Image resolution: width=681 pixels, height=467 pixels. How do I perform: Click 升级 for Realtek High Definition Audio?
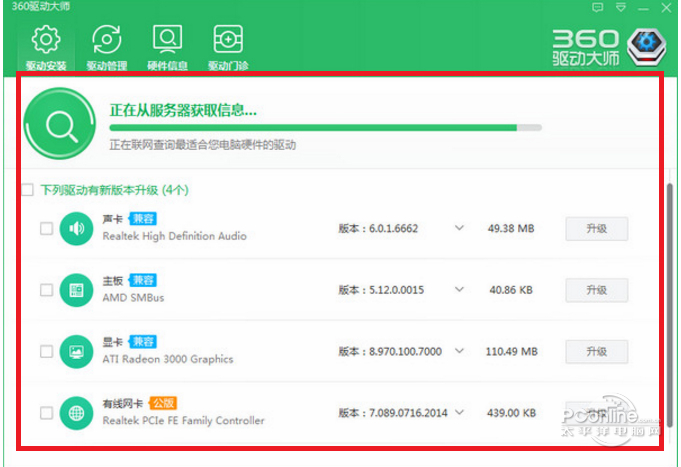point(597,229)
